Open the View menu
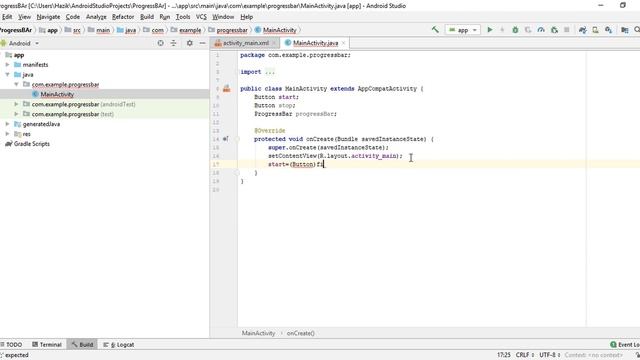This screenshot has height=360, width=640. (x=24, y=17)
